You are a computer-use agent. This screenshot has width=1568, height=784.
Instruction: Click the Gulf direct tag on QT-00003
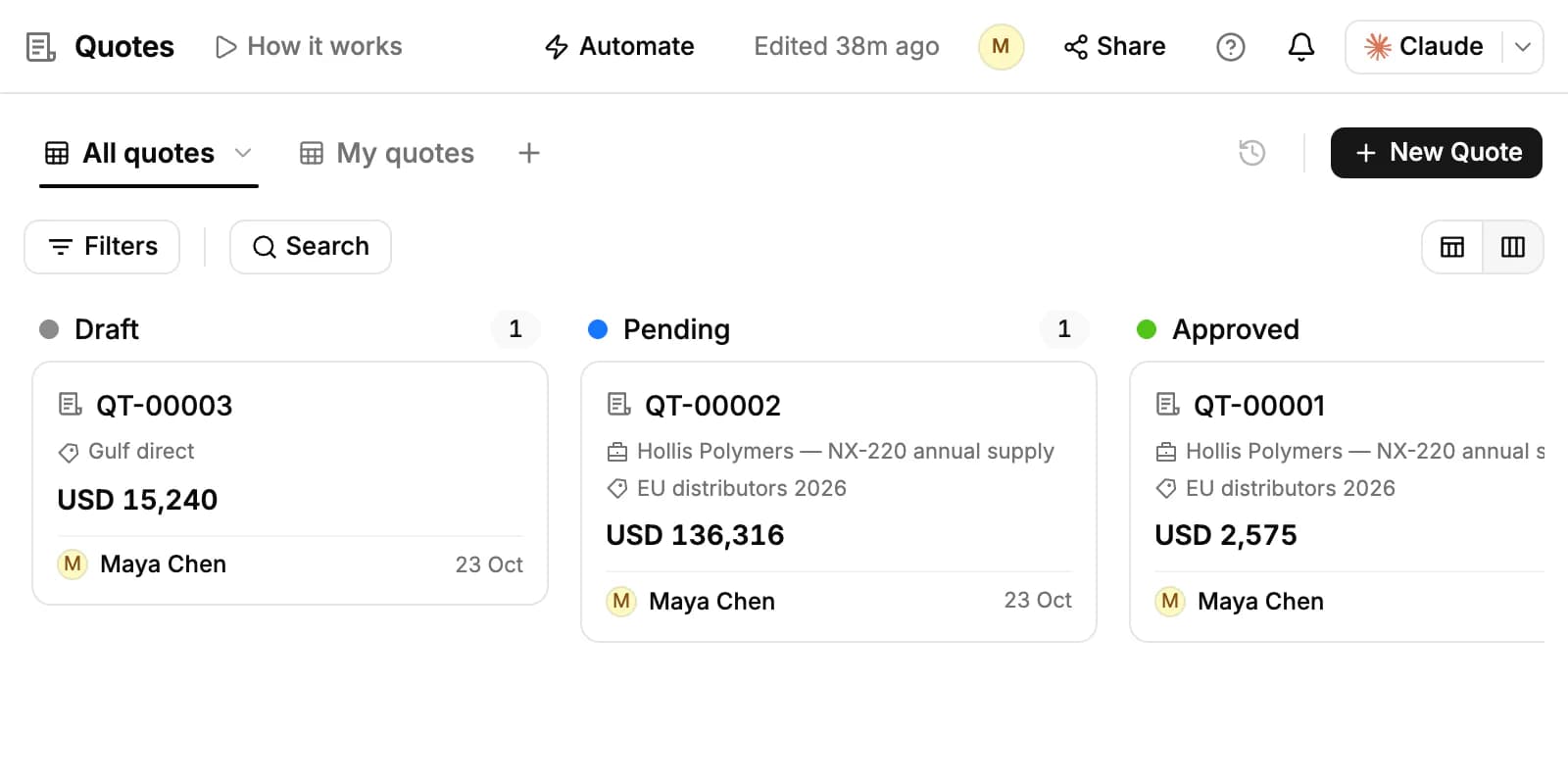pyautogui.click(x=126, y=452)
